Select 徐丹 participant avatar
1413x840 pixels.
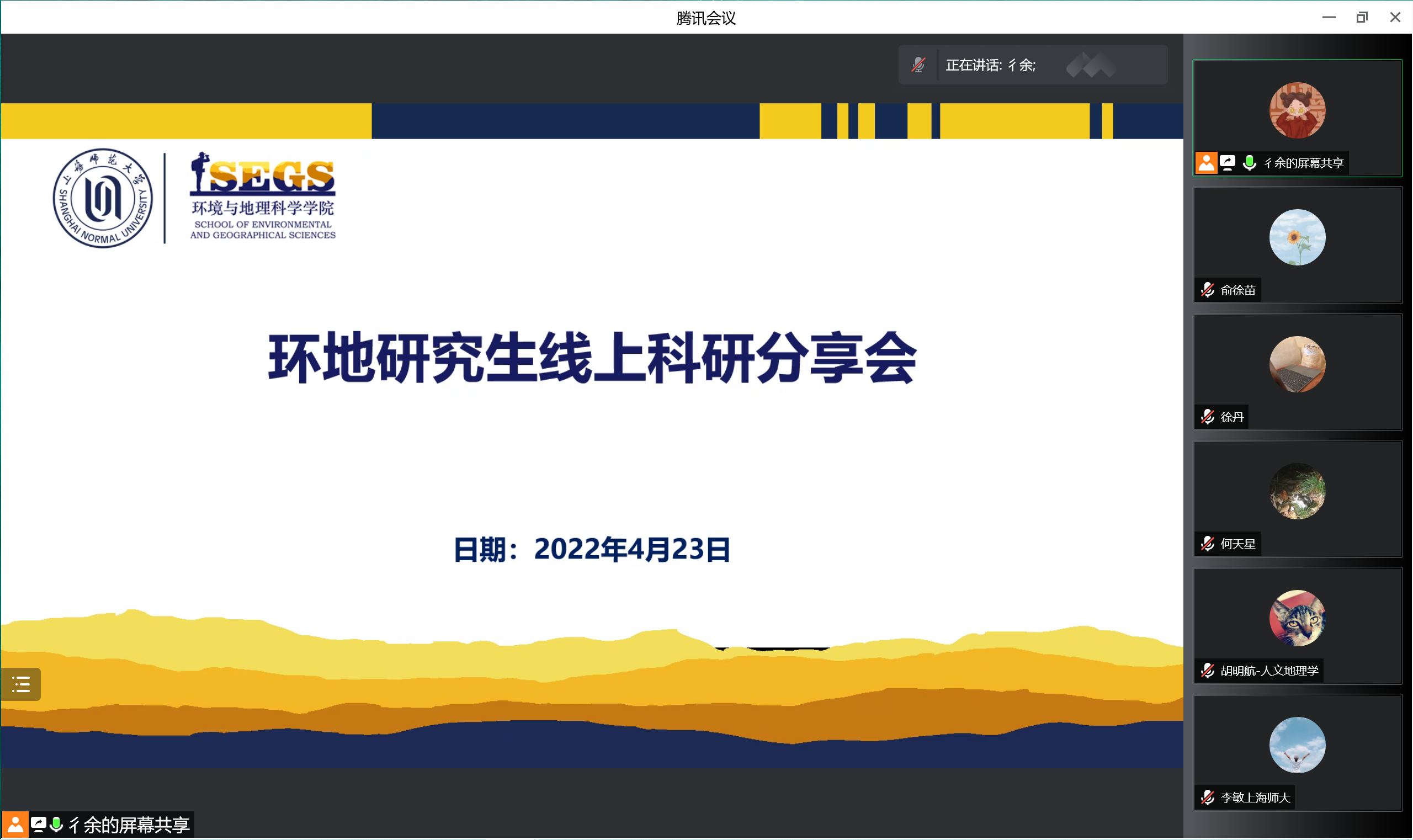click(x=1297, y=364)
